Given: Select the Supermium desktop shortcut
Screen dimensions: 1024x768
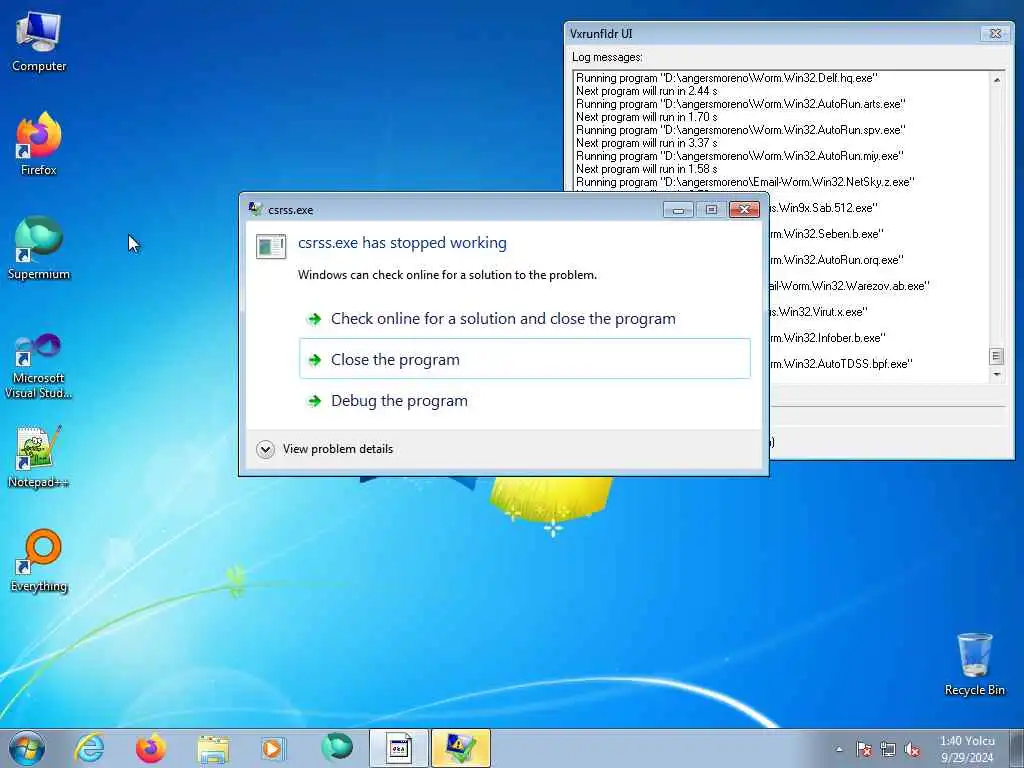Looking at the screenshot, I should pos(39,248).
